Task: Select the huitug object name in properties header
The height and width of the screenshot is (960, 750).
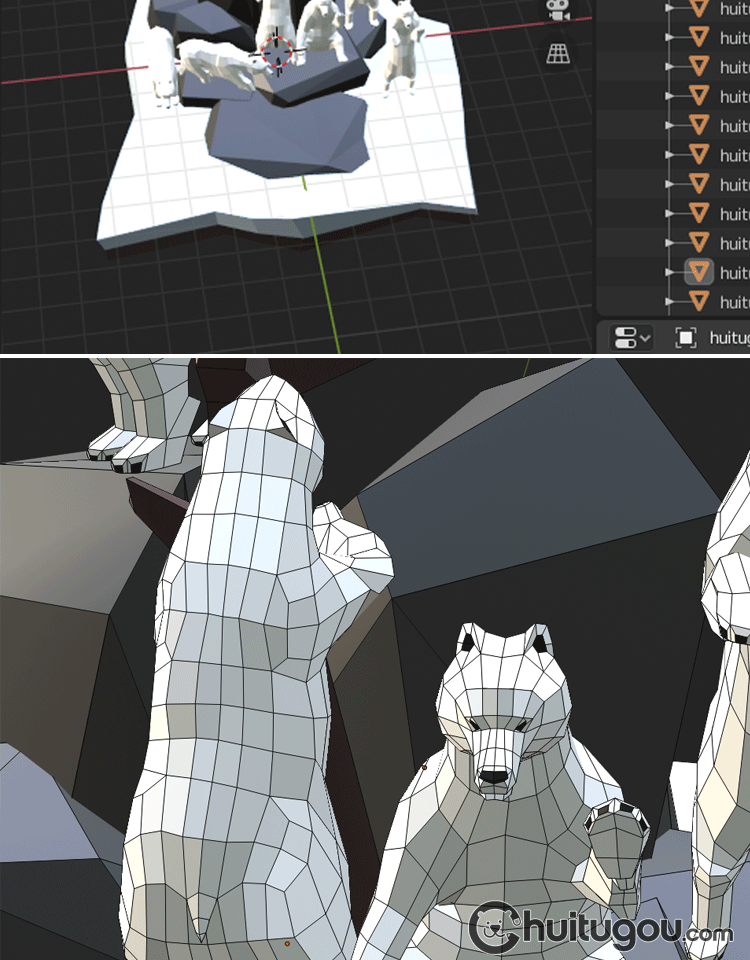Action: (729, 337)
